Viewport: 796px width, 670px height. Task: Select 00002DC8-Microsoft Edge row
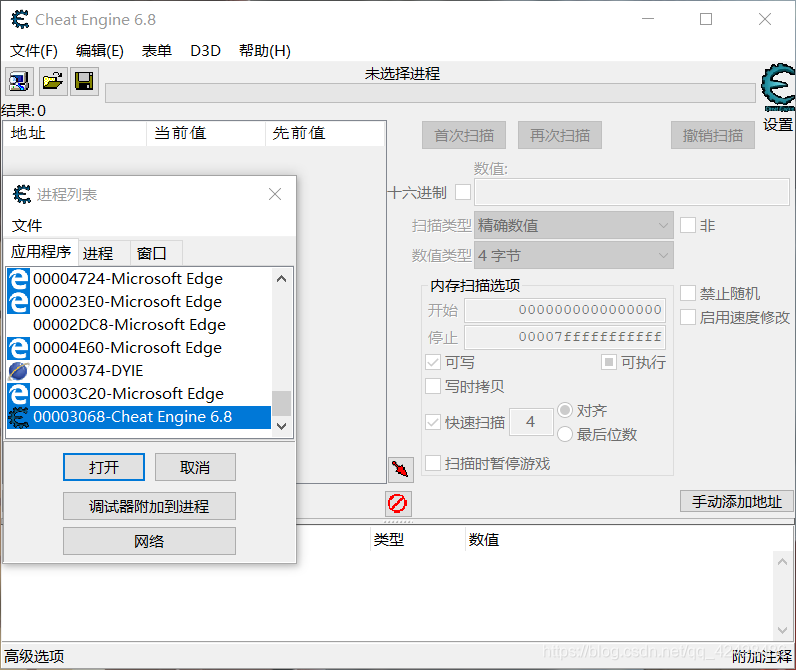(x=139, y=325)
